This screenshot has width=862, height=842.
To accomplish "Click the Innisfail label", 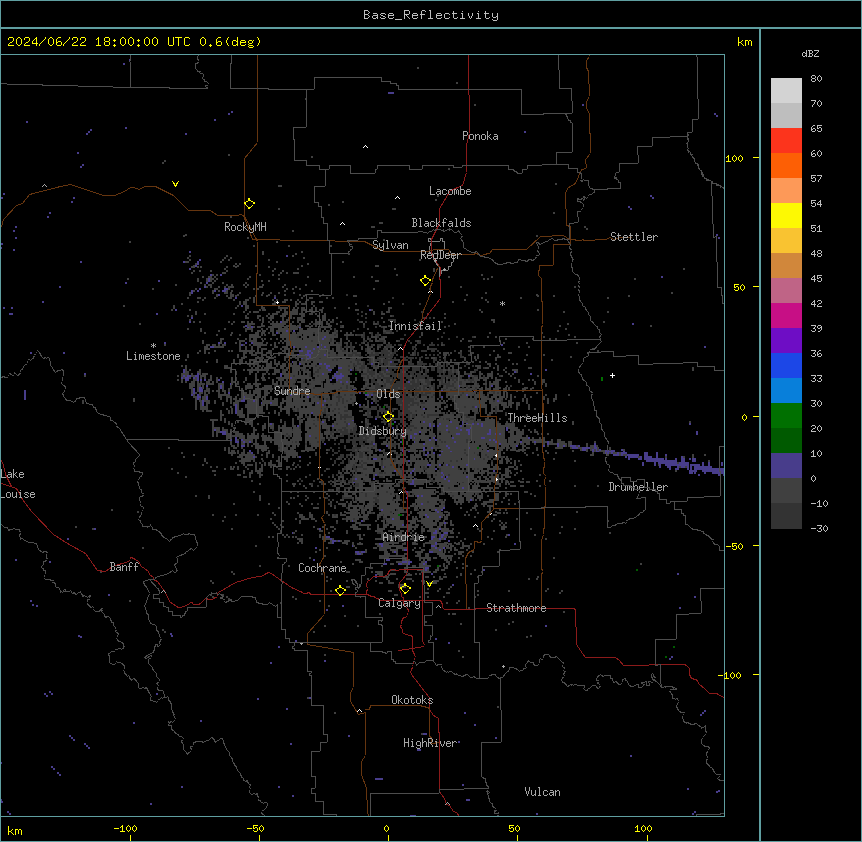I will tap(415, 326).
